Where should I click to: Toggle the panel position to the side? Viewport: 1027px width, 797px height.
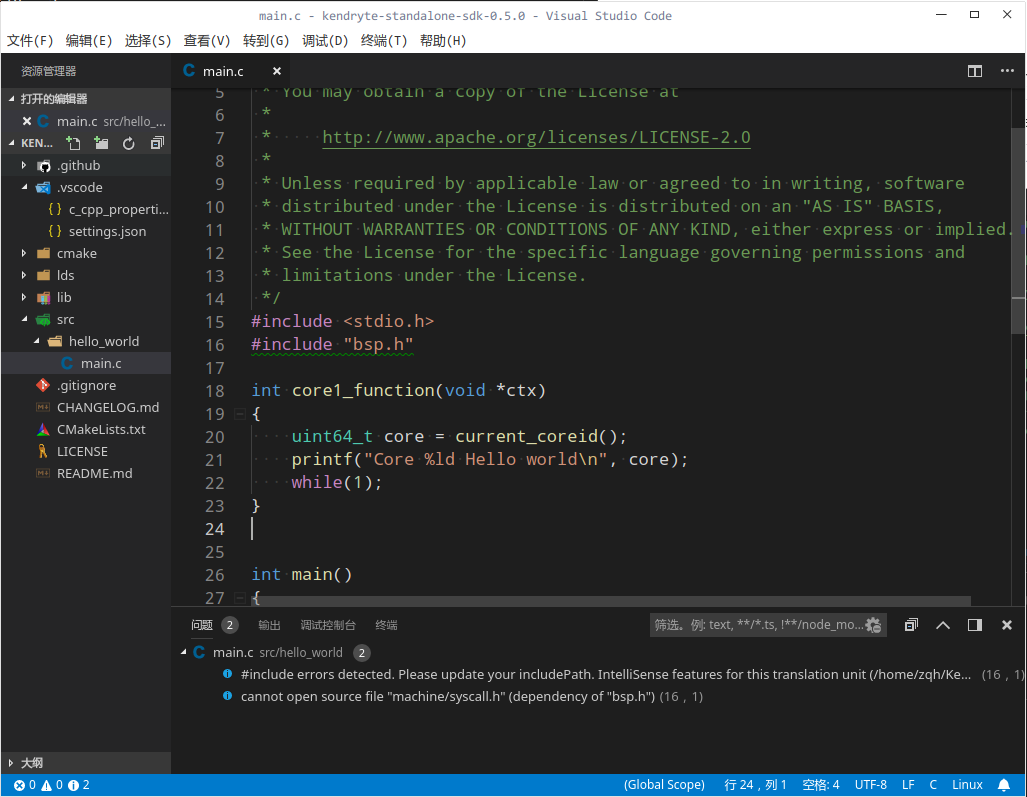(x=975, y=625)
